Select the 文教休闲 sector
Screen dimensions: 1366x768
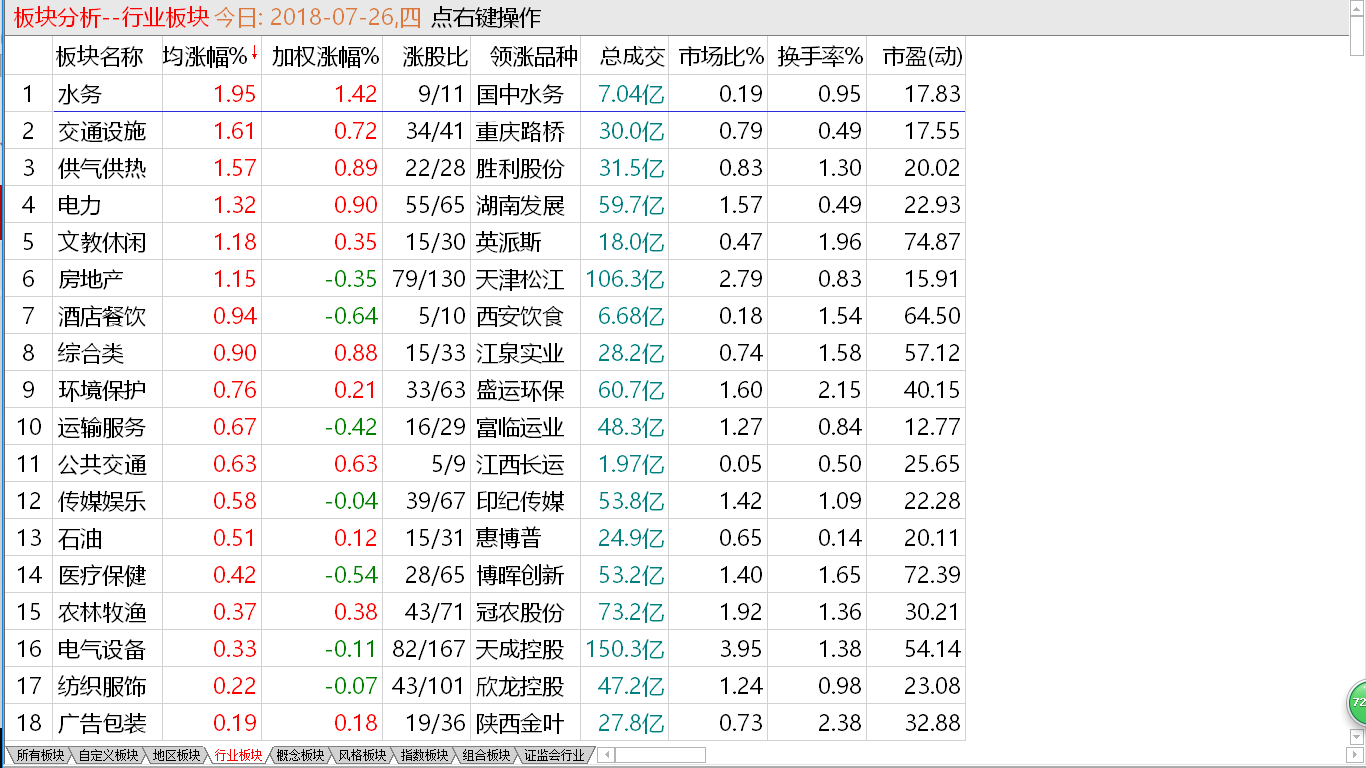point(102,242)
